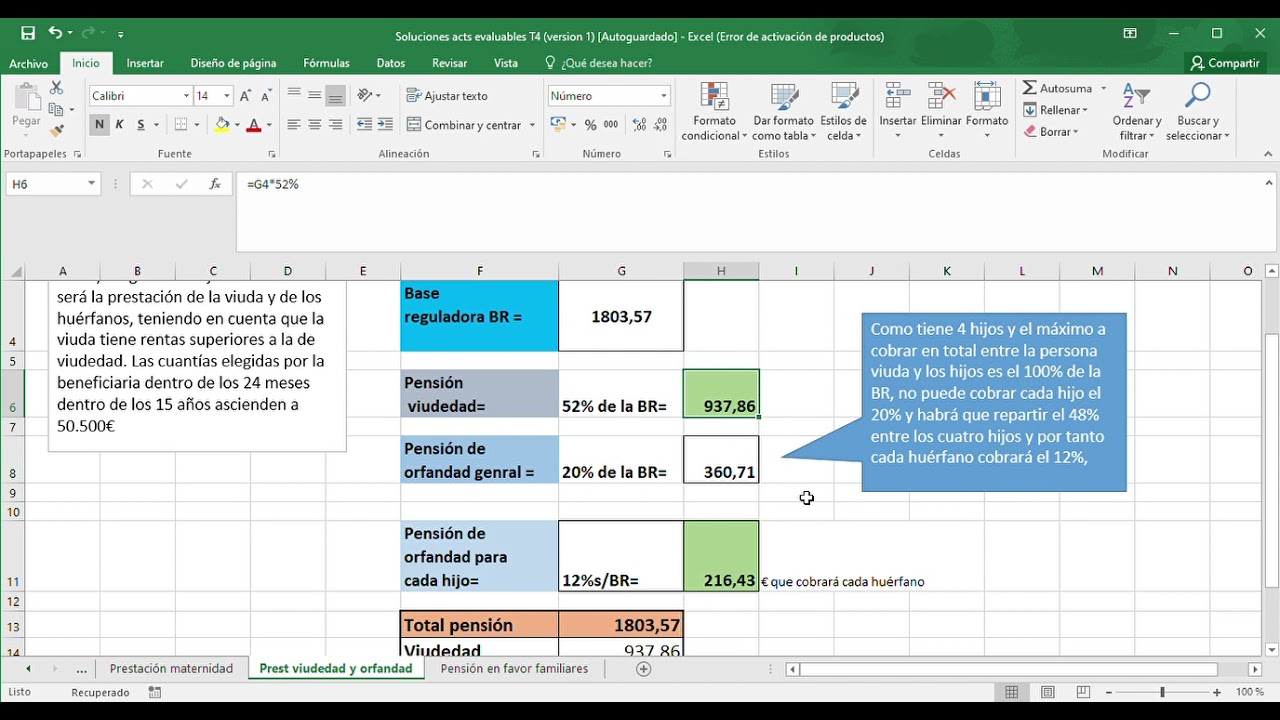Image resolution: width=1280 pixels, height=720 pixels.
Task: Add a new worksheet with the plus button
Action: click(x=642, y=668)
